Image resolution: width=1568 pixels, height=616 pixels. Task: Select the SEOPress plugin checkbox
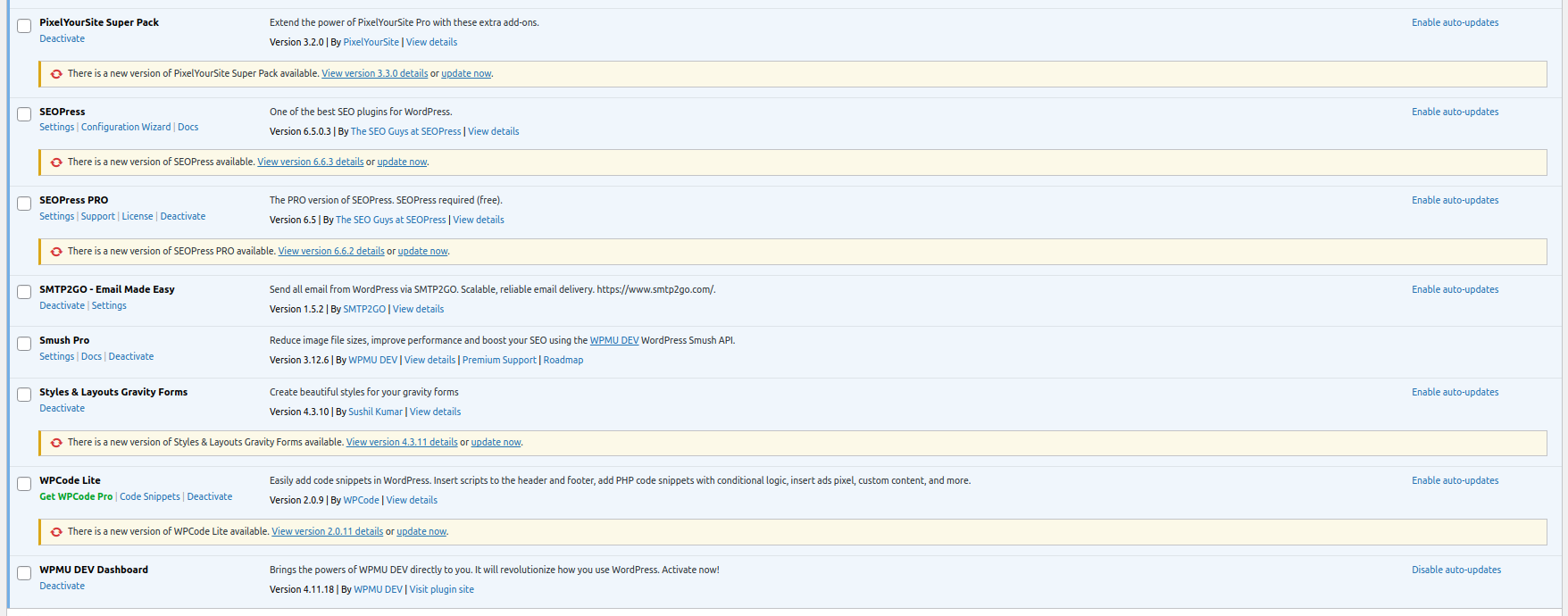pos(24,114)
